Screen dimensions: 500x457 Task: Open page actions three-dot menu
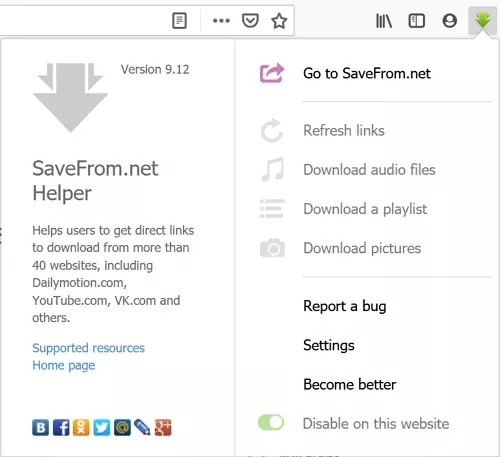click(x=221, y=21)
